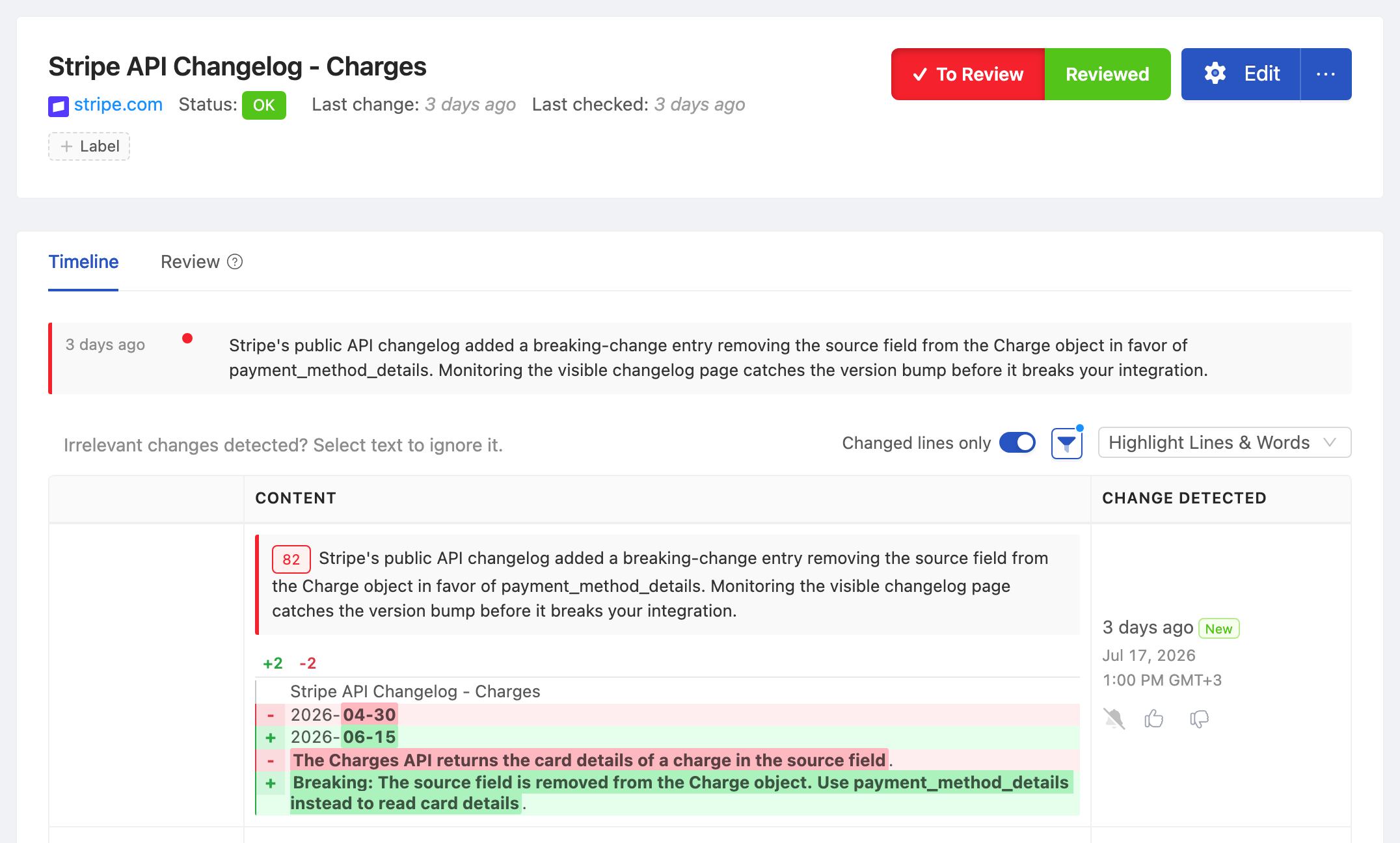The width and height of the screenshot is (1400, 843).
Task: Open the stripe.com link
Action: 118,105
